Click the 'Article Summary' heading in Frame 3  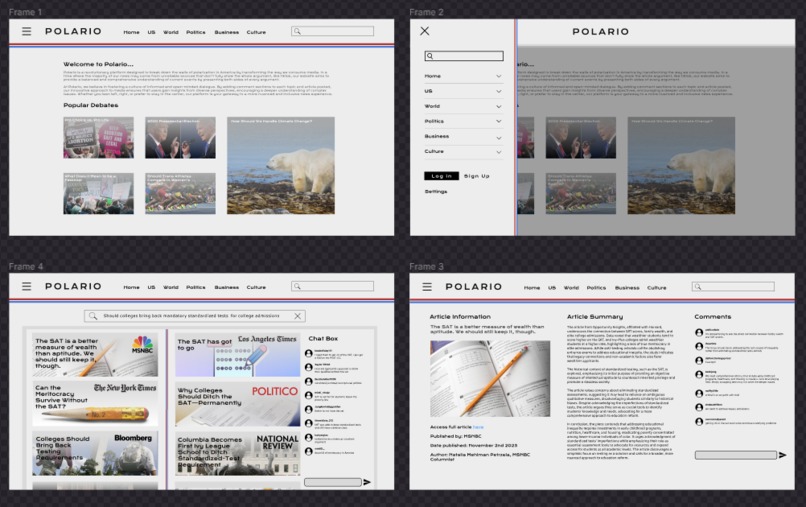click(595, 317)
